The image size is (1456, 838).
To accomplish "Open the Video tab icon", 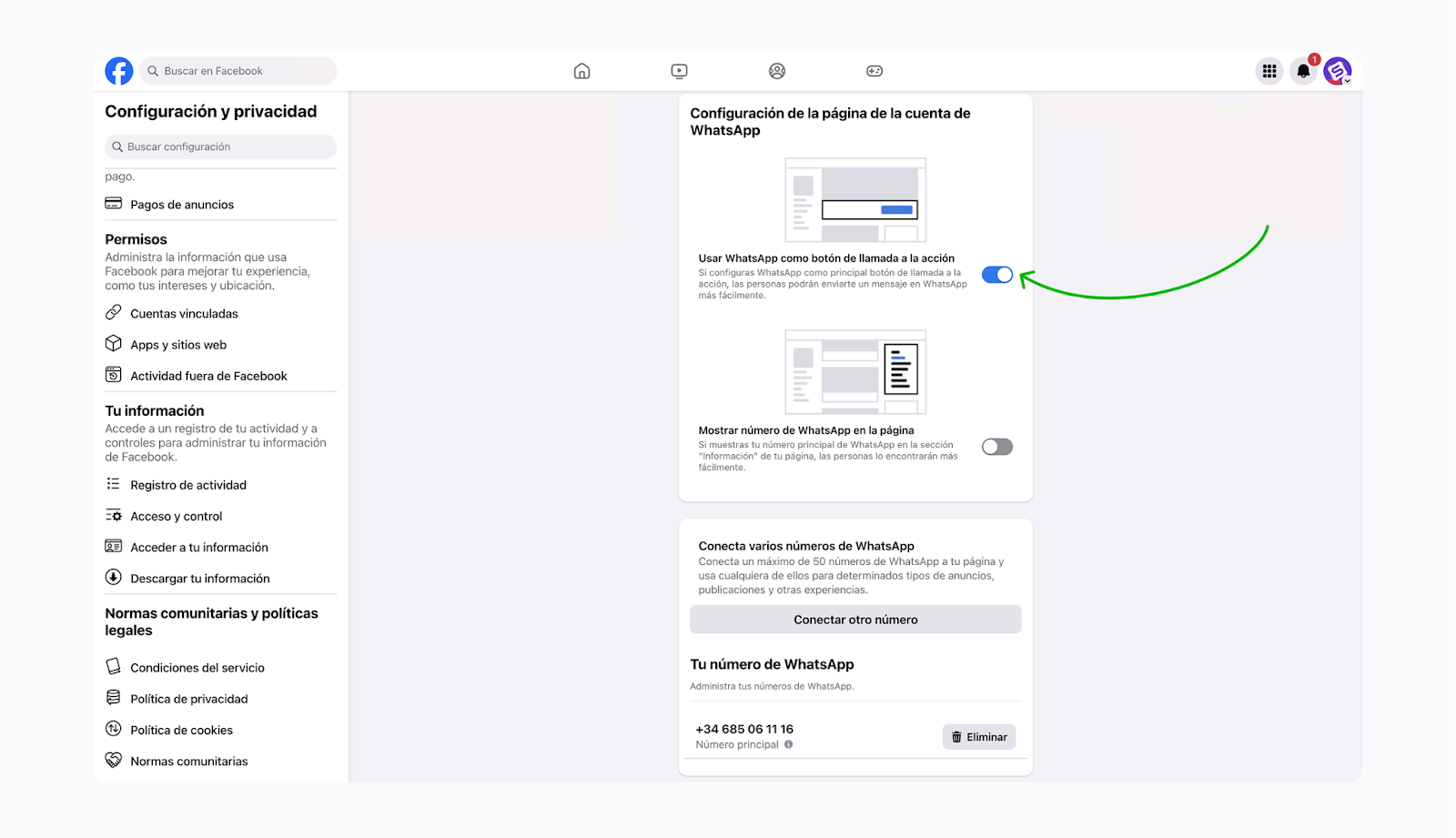I will click(x=680, y=71).
